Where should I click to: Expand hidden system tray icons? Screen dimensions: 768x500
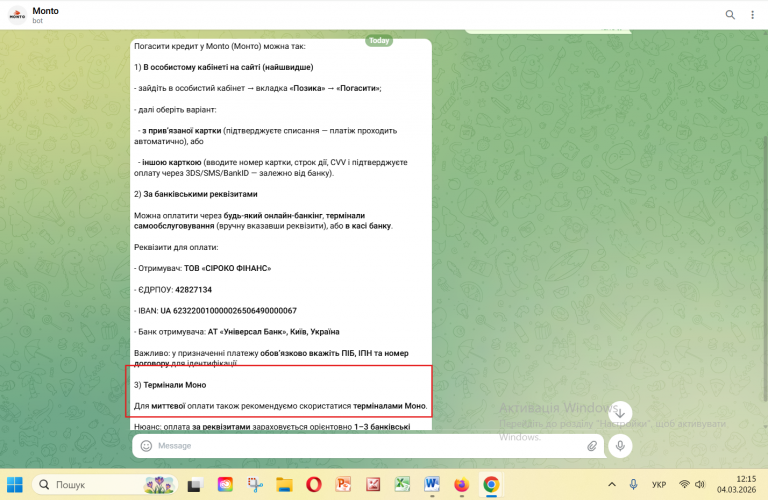coord(612,485)
